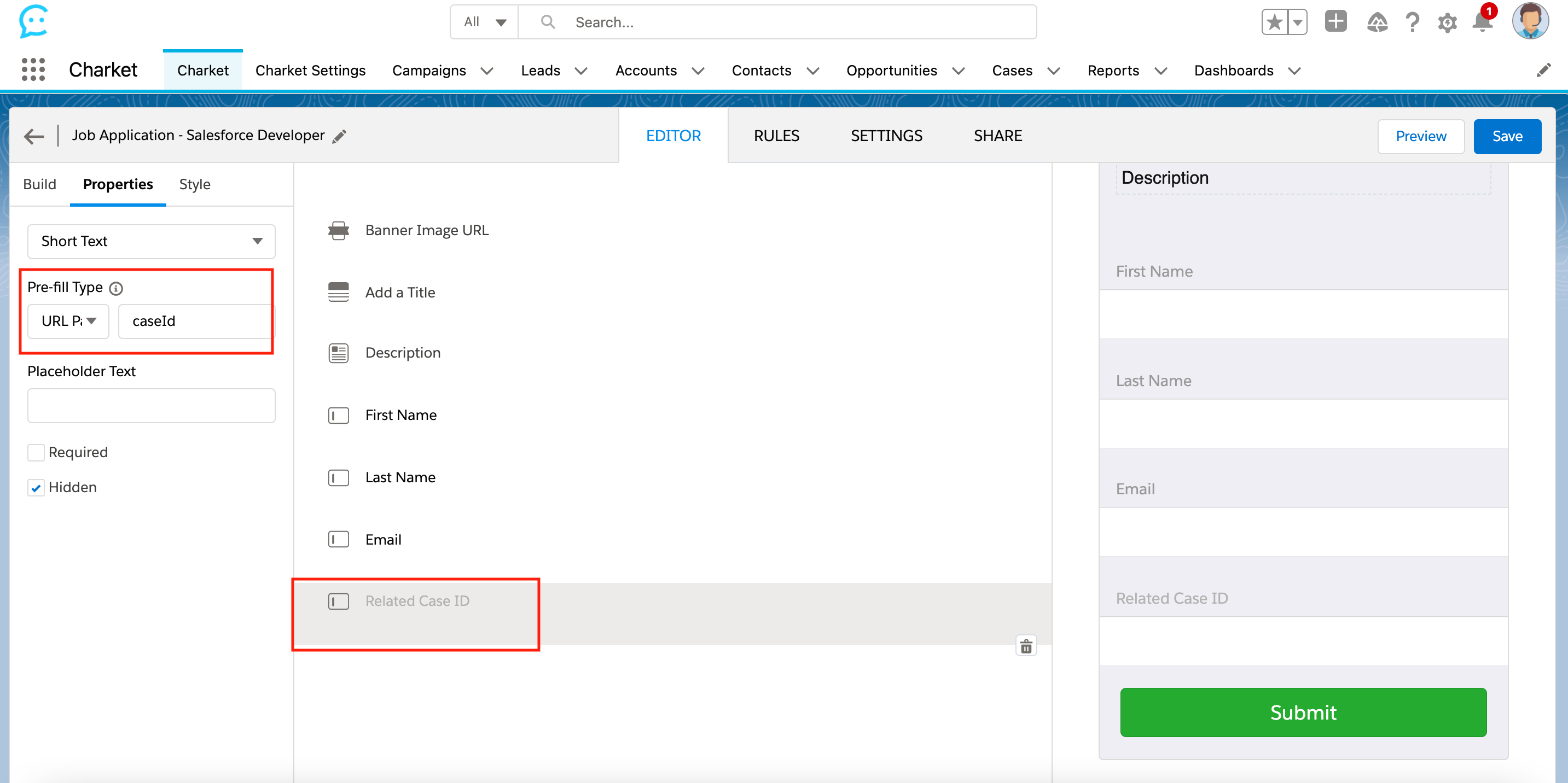Image resolution: width=1568 pixels, height=783 pixels.
Task: Expand the Opportunities menu chevron
Action: (958, 71)
